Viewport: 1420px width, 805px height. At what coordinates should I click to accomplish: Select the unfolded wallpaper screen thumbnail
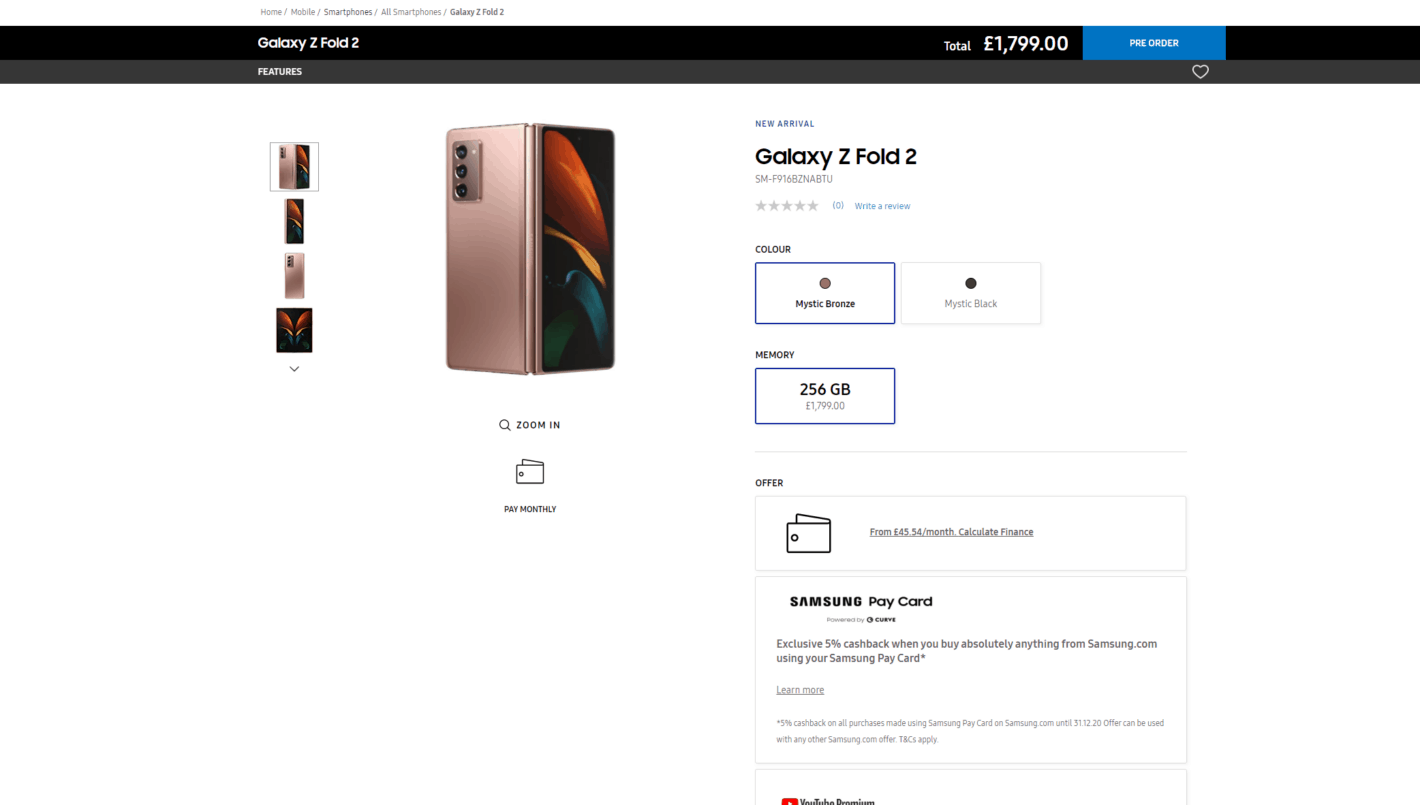click(294, 330)
